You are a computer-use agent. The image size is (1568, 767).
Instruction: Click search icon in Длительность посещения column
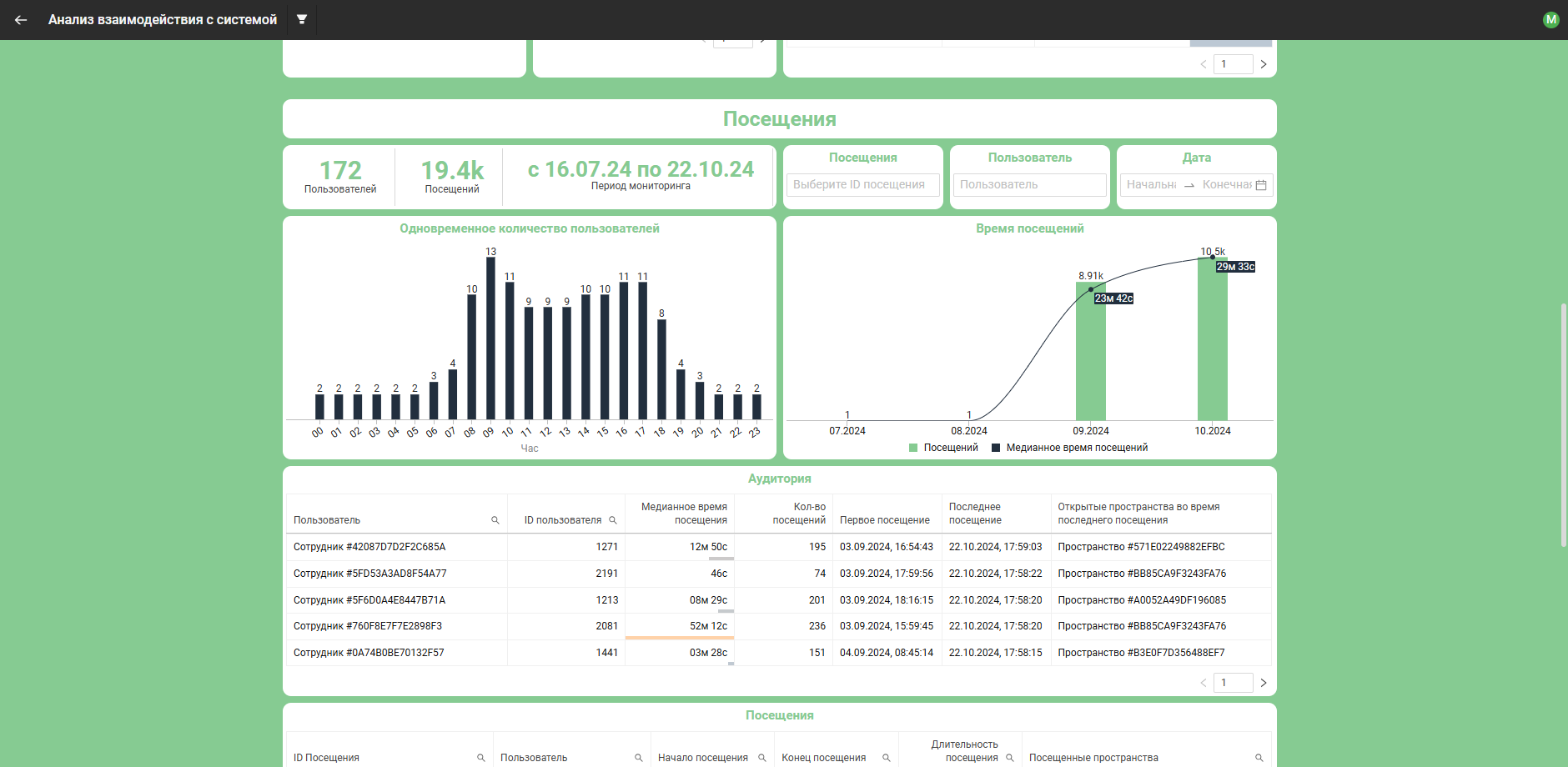pos(1010,758)
